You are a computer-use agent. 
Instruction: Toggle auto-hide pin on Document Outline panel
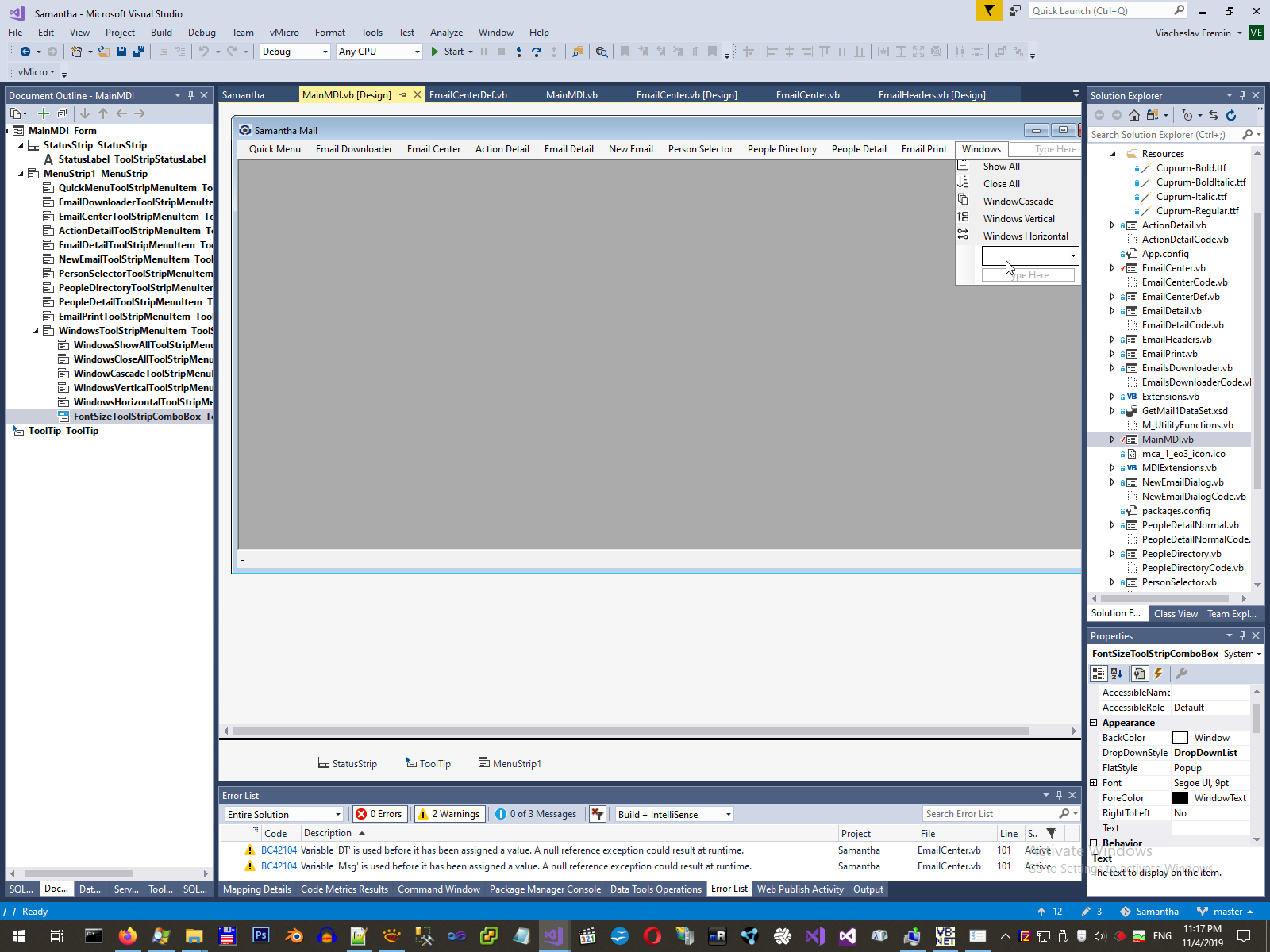pos(190,95)
